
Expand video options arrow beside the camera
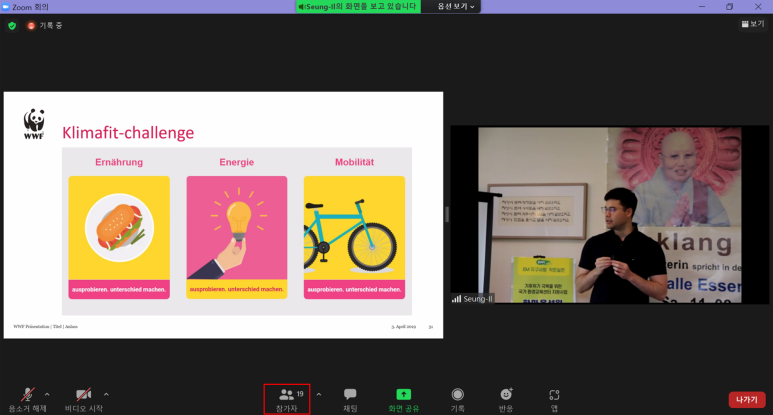tap(106, 394)
